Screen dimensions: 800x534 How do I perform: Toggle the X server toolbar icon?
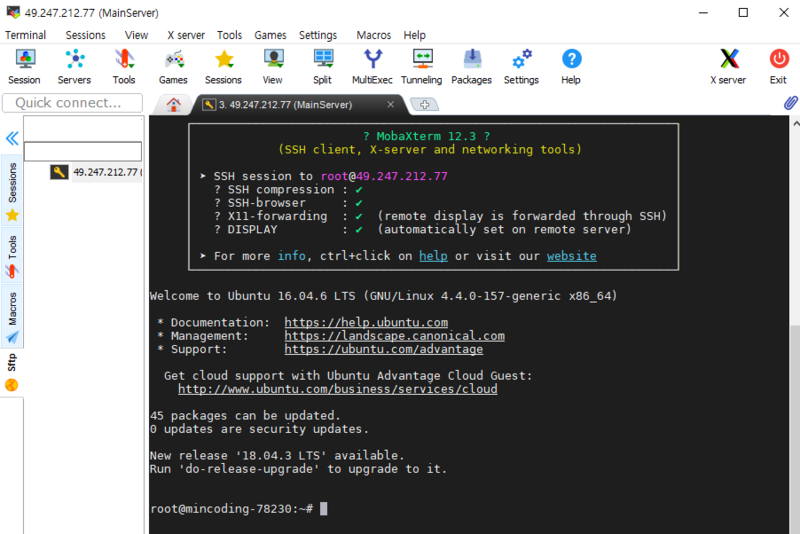pyautogui.click(x=729, y=66)
